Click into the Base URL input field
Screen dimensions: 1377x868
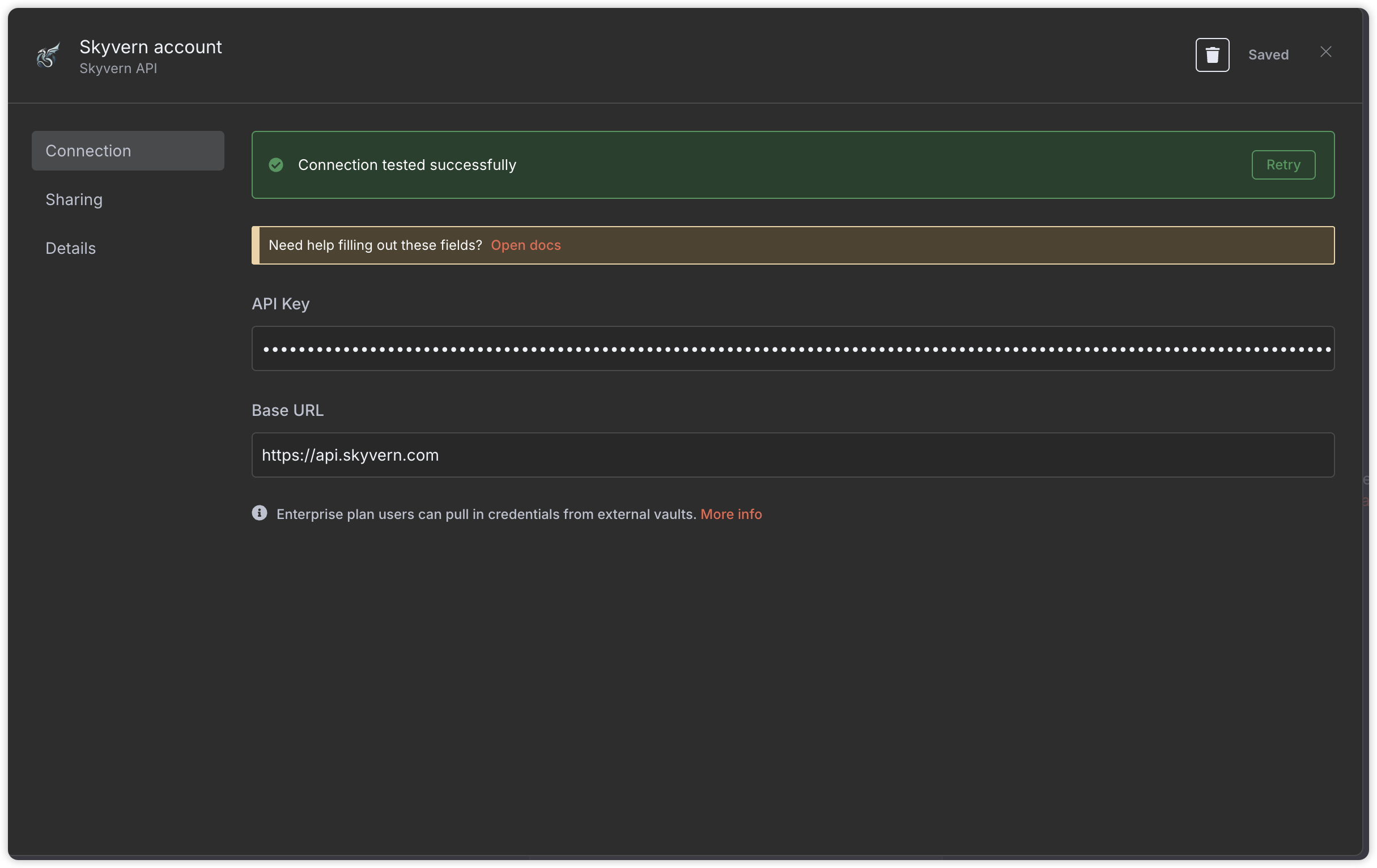pos(793,455)
